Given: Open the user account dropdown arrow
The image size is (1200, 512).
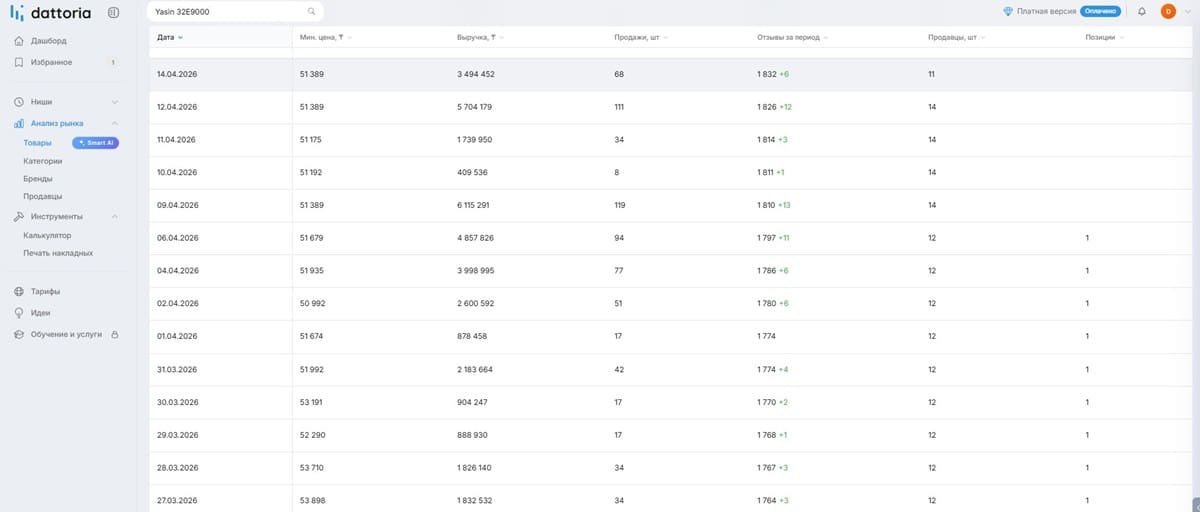Looking at the screenshot, I should coord(1187,12).
